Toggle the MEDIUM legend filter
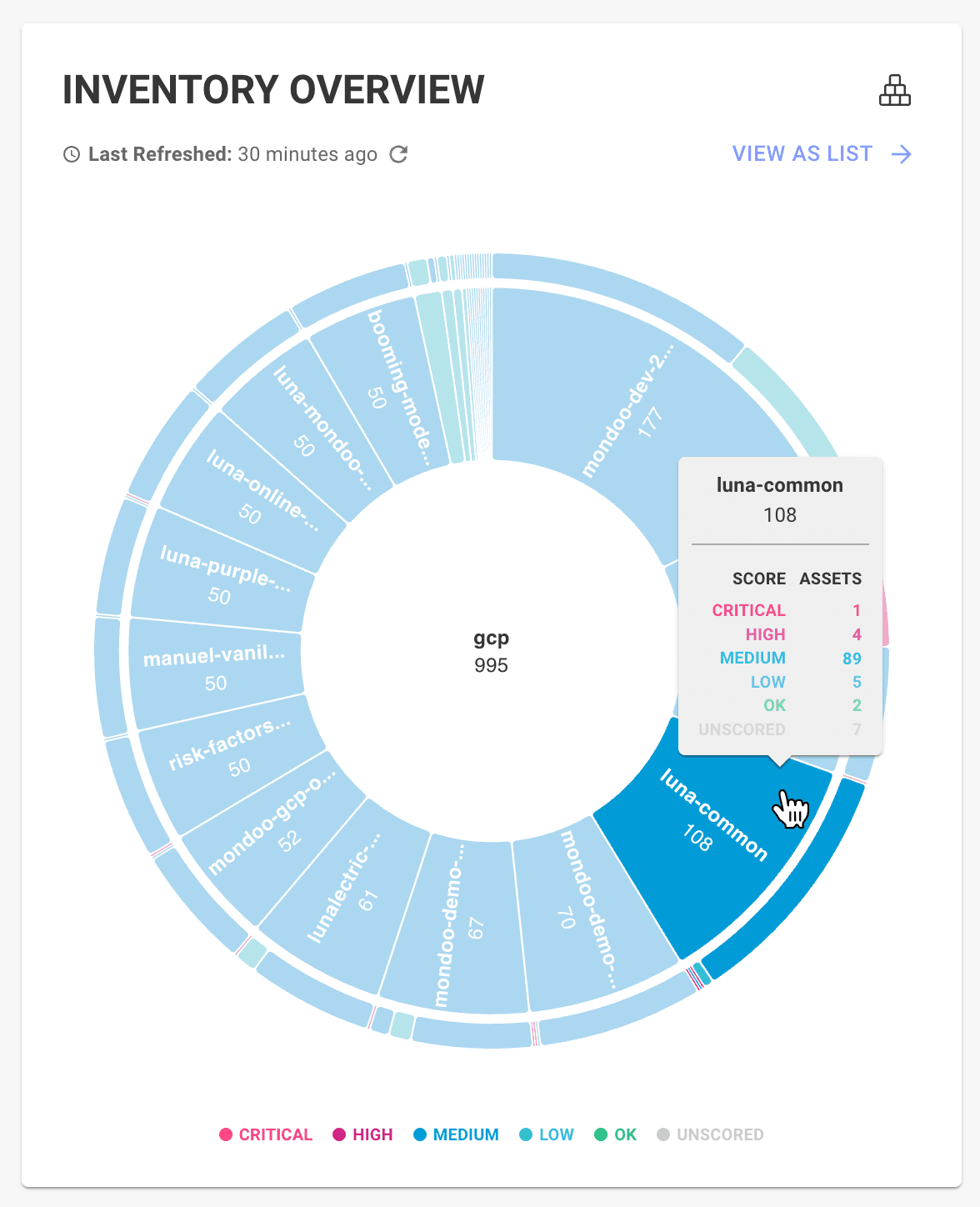This screenshot has width=980, height=1207. coord(456,1134)
